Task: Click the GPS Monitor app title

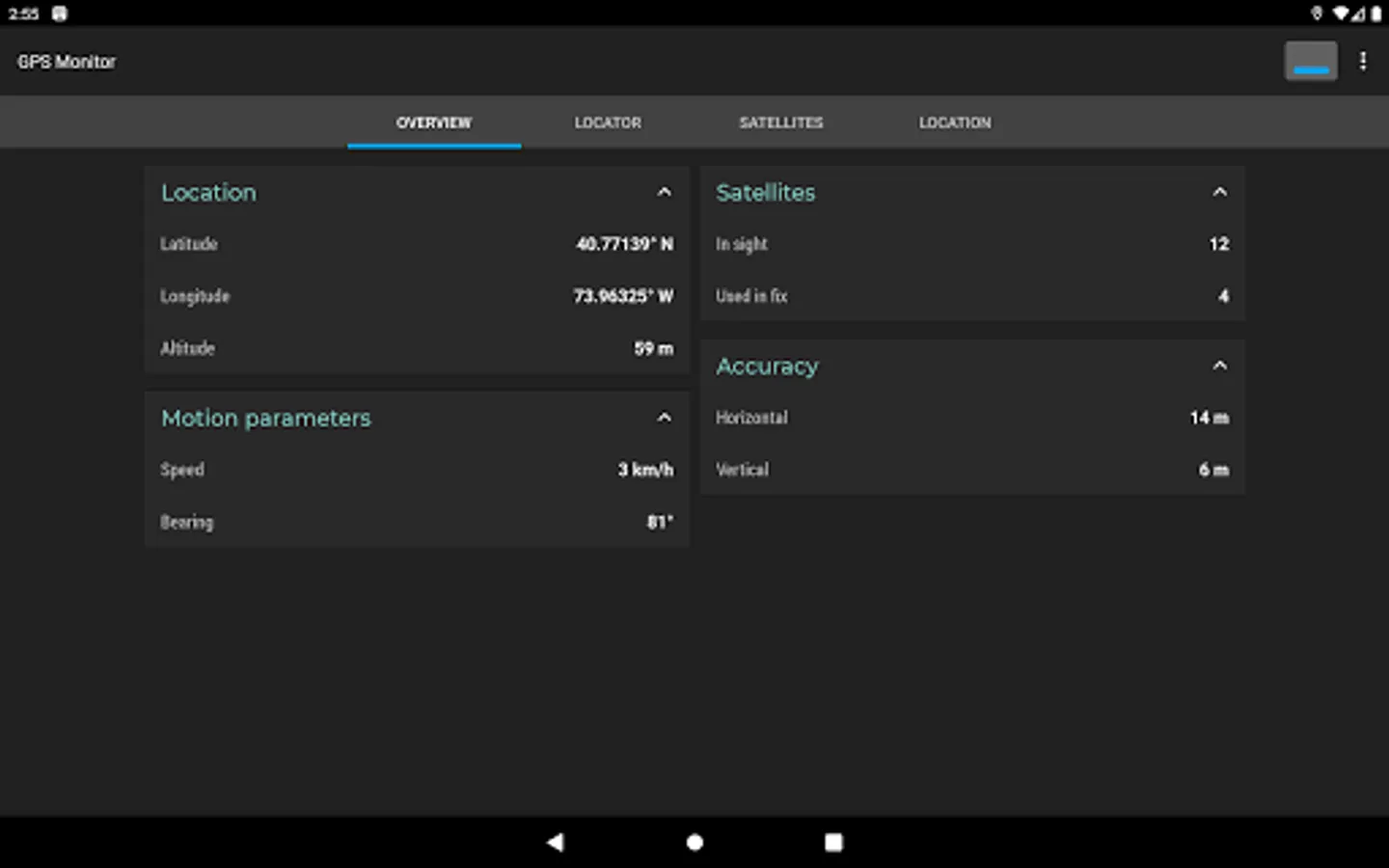Action: pyautogui.click(x=67, y=61)
